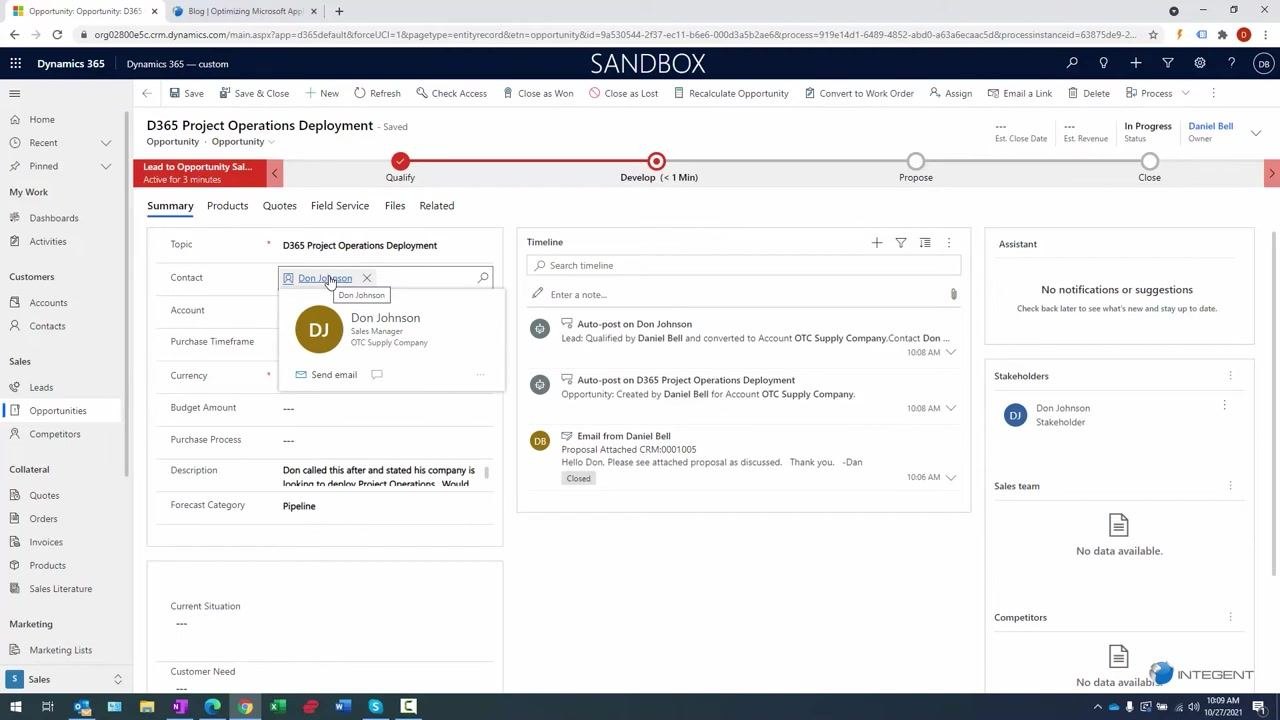Open advanced find filter icon in header
The image size is (1280, 720).
click(1168, 63)
